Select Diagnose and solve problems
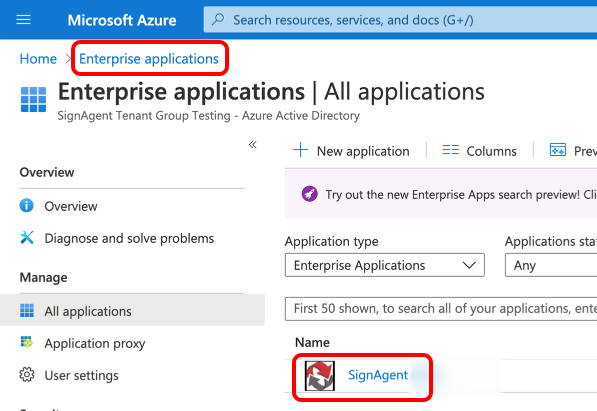 [x=129, y=238]
